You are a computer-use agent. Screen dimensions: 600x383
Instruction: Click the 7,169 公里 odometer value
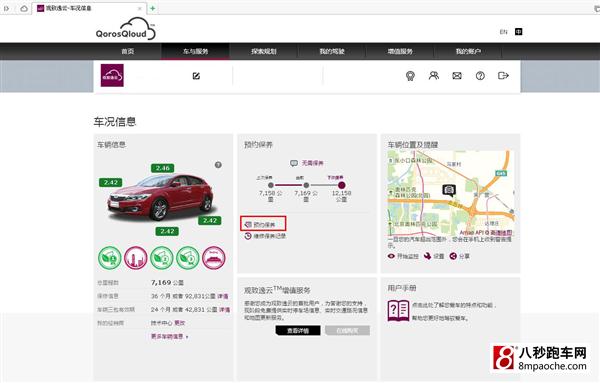pyautogui.click(x=167, y=283)
